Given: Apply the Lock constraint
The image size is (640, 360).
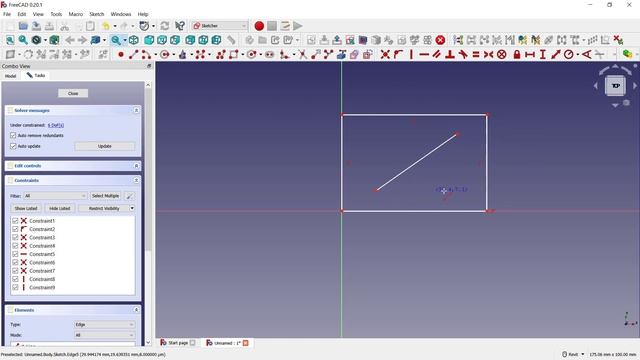Looking at the screenshot, I should click(517, 54).
